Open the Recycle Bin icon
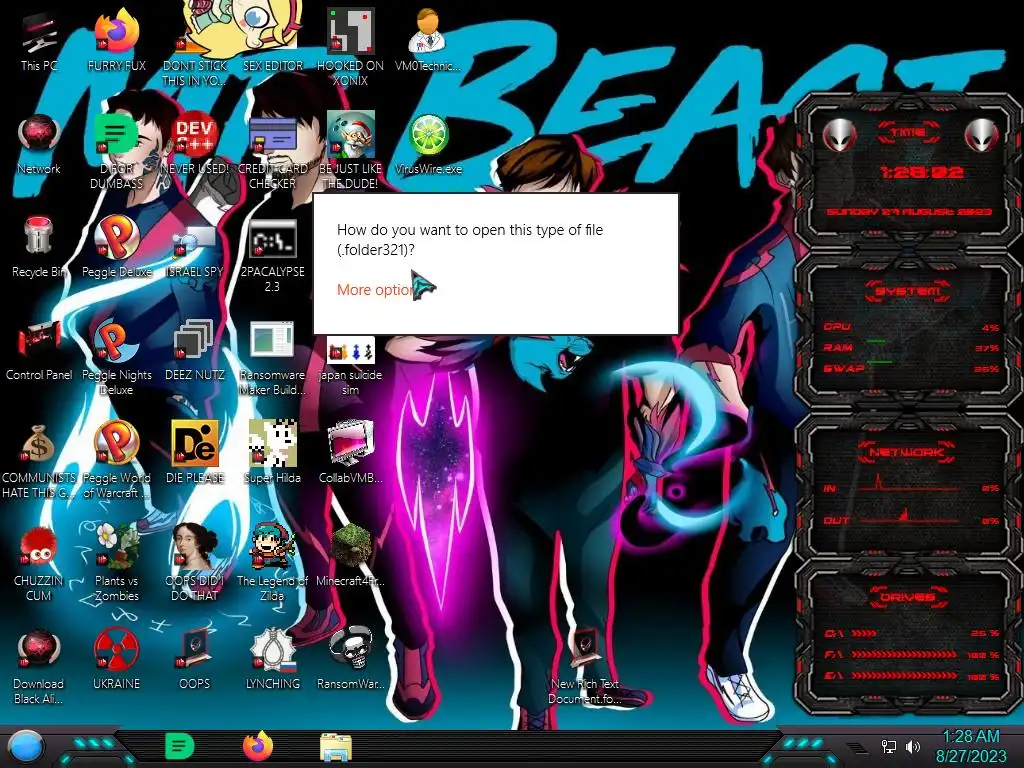Screen dimensions: 1024x768 (x=39, y=248)
